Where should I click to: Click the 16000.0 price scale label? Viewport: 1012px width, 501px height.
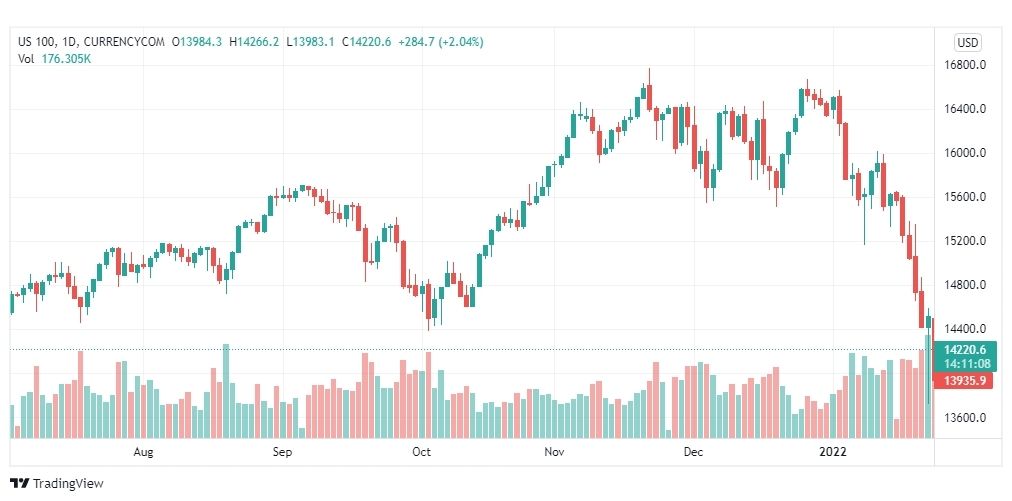click(964, 153)
